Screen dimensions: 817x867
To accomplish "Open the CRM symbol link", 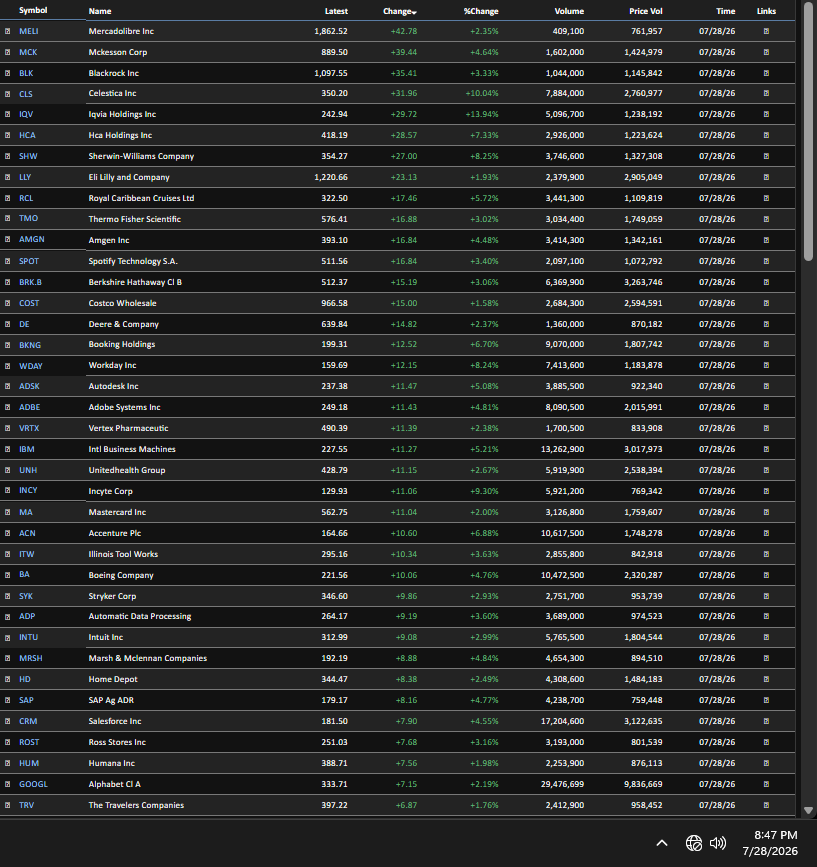I will click(28, 722).
